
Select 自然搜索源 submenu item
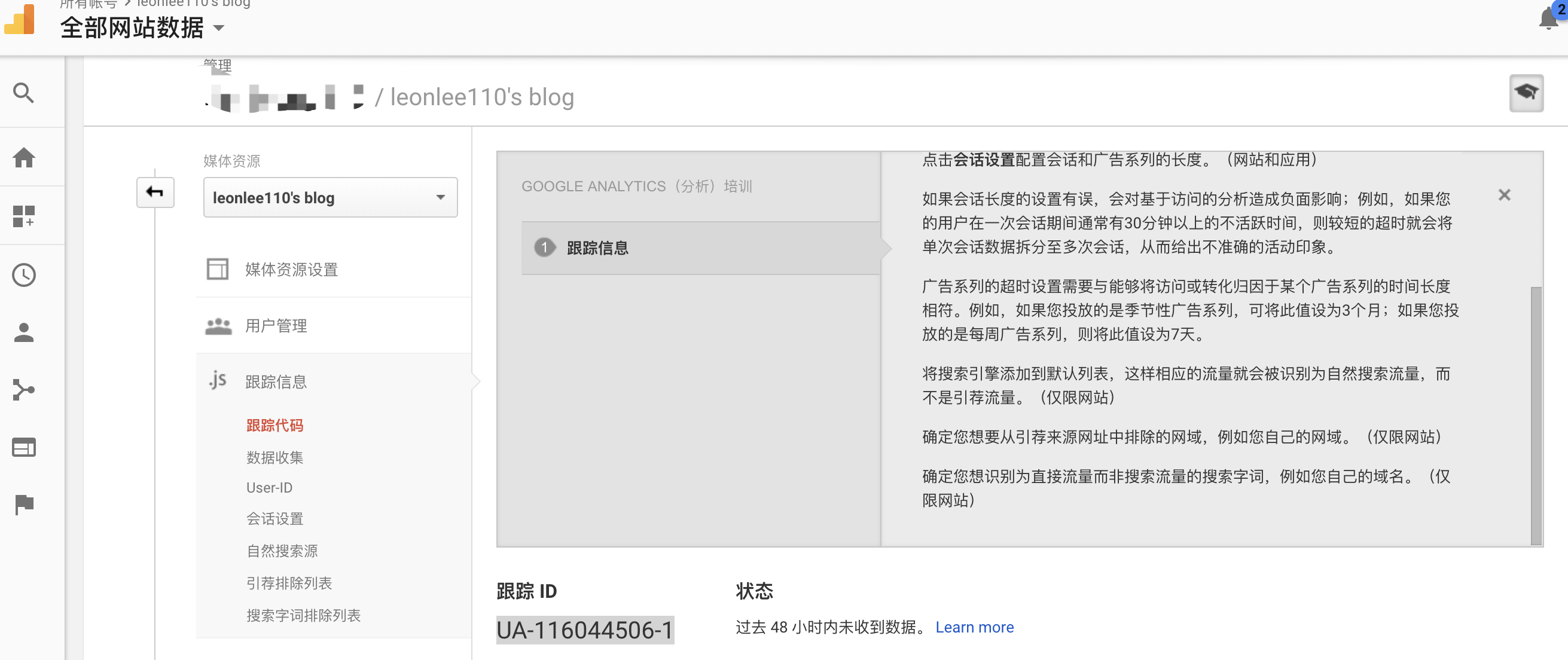tap(282, 551)
